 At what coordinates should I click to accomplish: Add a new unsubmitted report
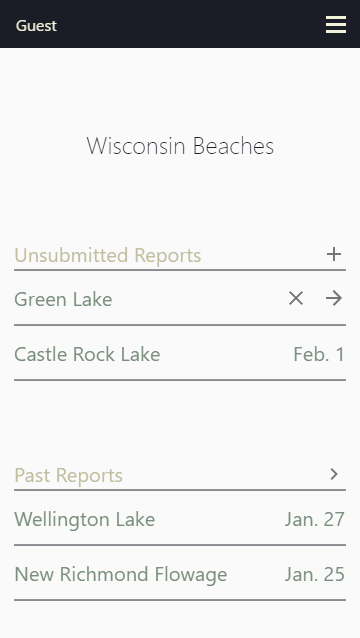pyautogui.click(x=334, y=254)
